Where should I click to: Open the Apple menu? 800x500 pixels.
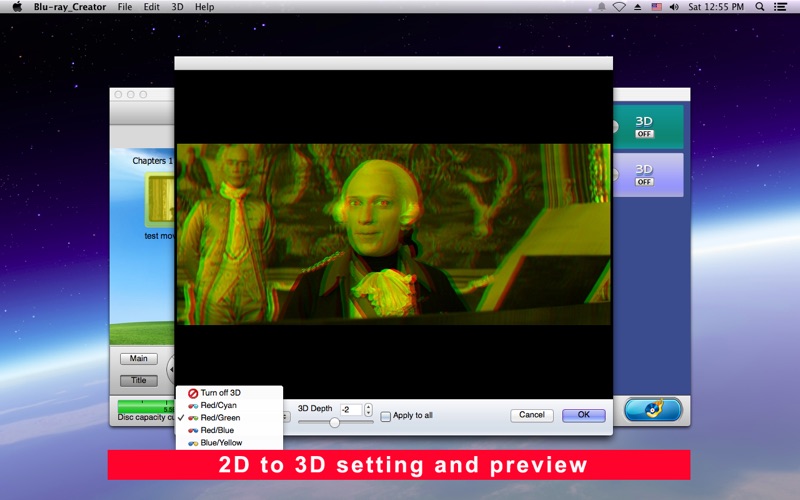tap(17, 7)
